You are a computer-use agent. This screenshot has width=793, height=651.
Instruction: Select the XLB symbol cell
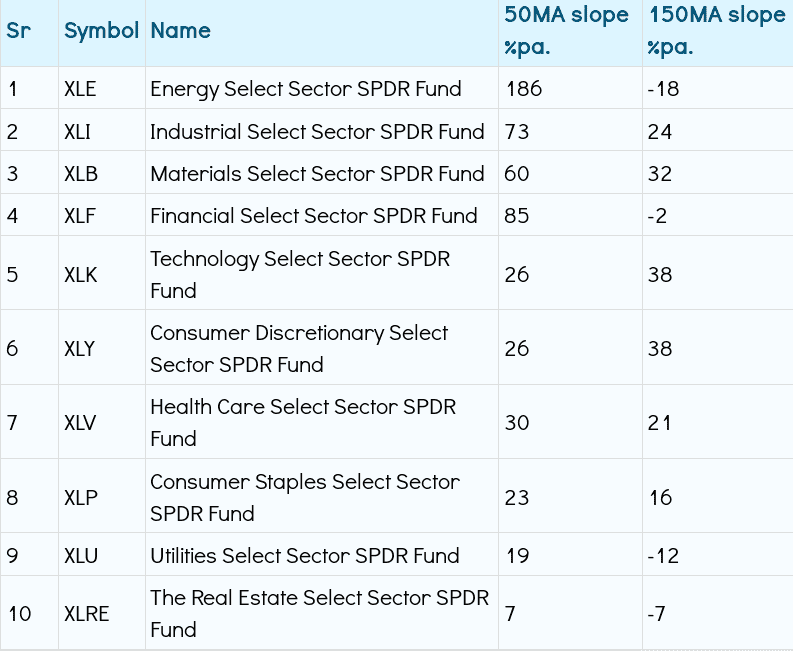pos(80,174)
